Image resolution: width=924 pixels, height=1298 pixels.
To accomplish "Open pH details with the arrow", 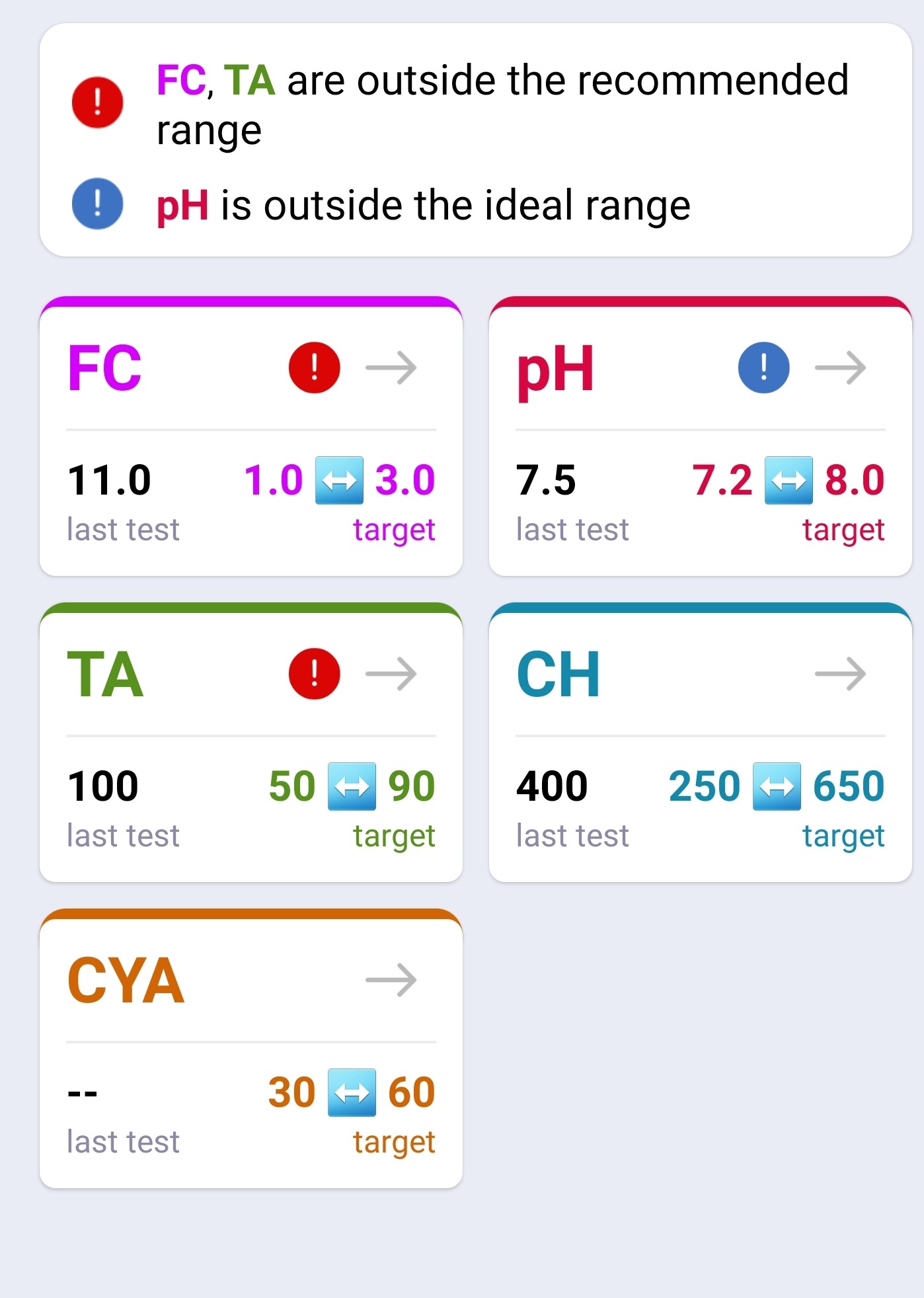I will tap(841, 368).
